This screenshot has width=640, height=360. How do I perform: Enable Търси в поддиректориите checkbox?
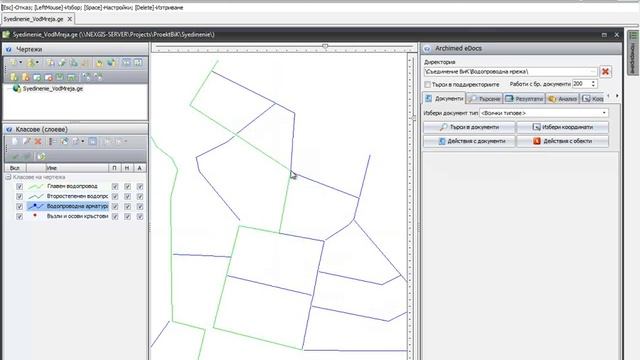427,84
